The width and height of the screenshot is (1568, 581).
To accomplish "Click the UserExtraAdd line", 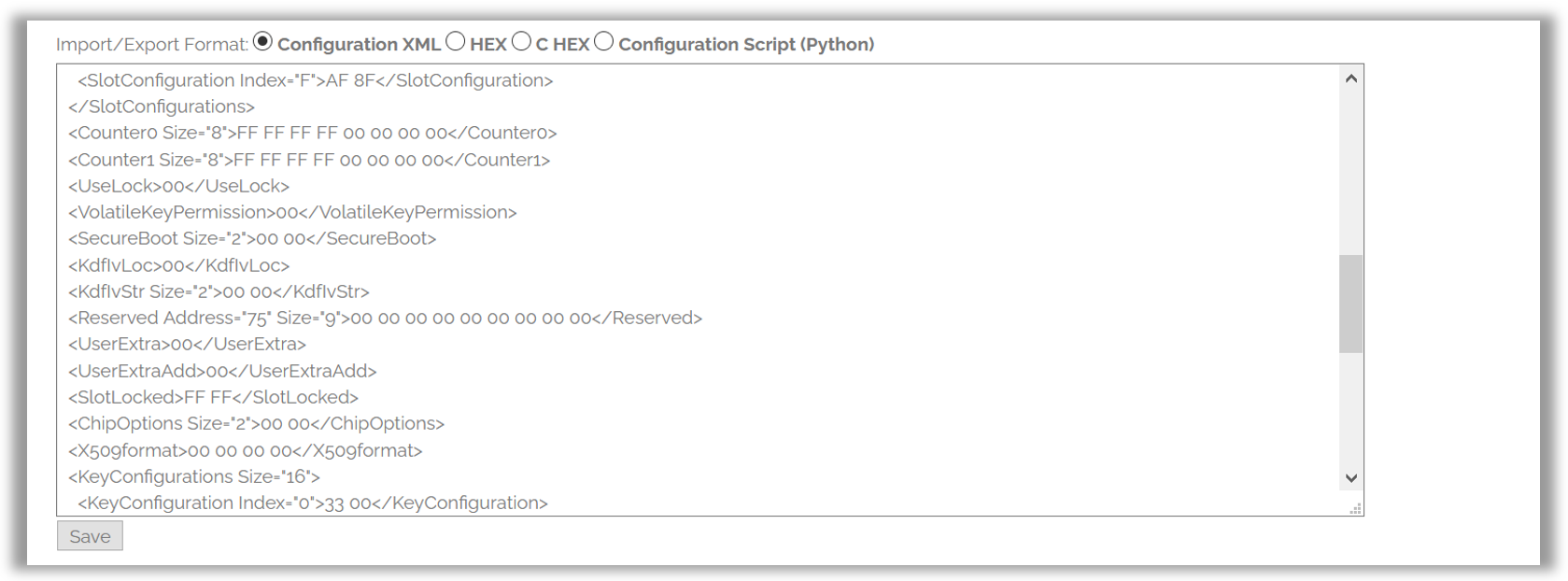I will (222, 371).
